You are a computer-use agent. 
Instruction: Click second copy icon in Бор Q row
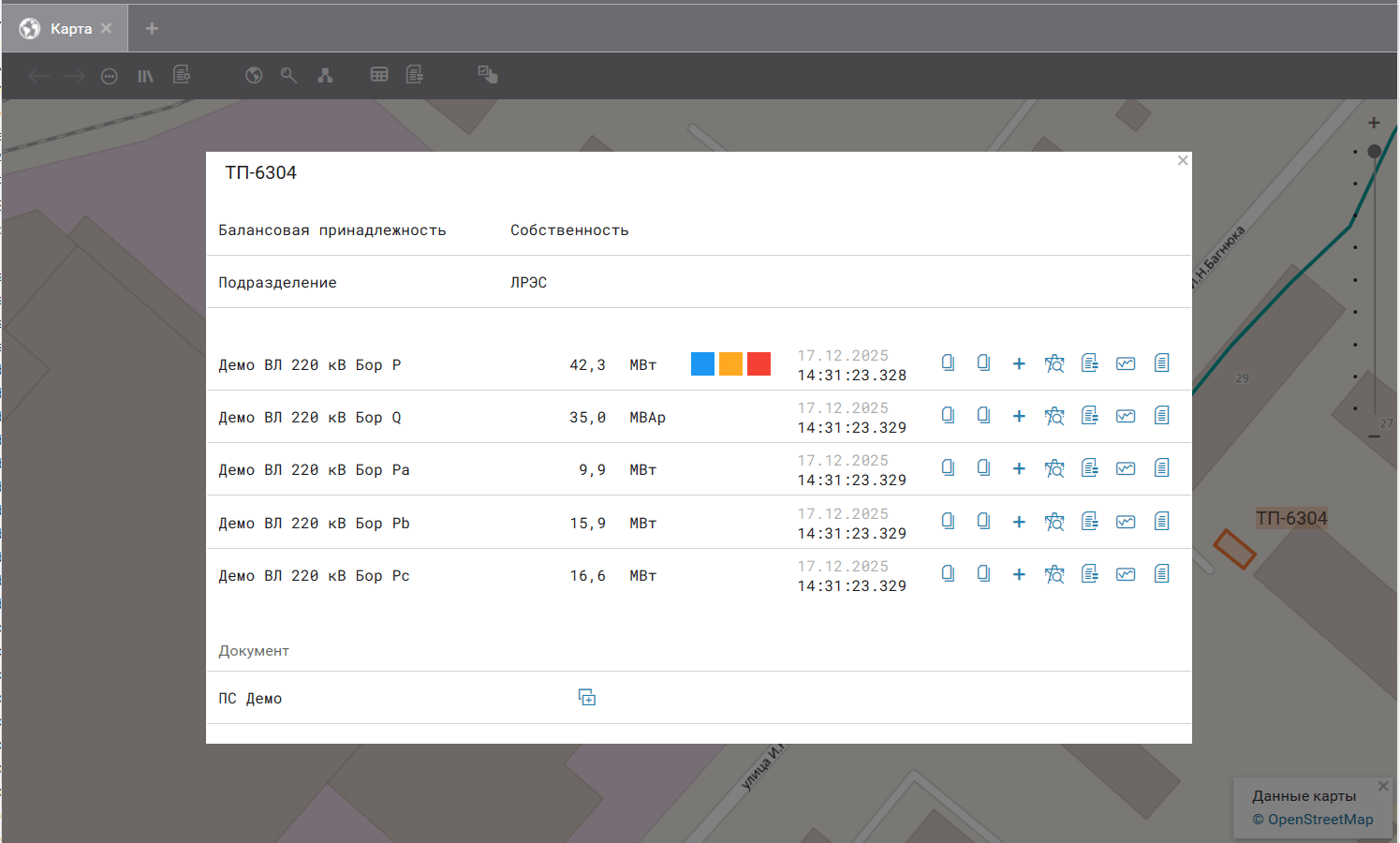pyautogui.click(x=983, y=416)
